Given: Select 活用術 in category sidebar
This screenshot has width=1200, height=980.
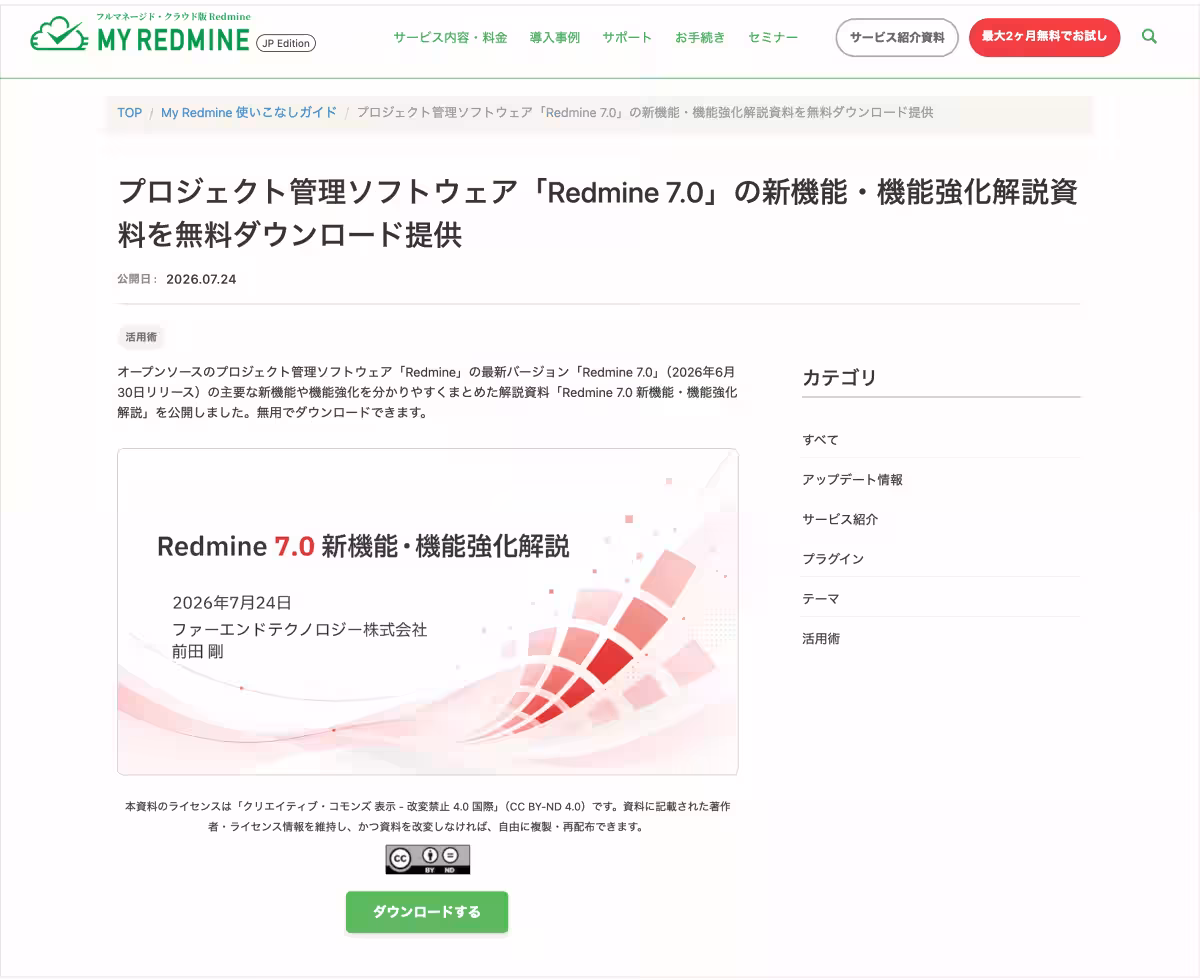Looking at the screenshot, I should [821, 638].
